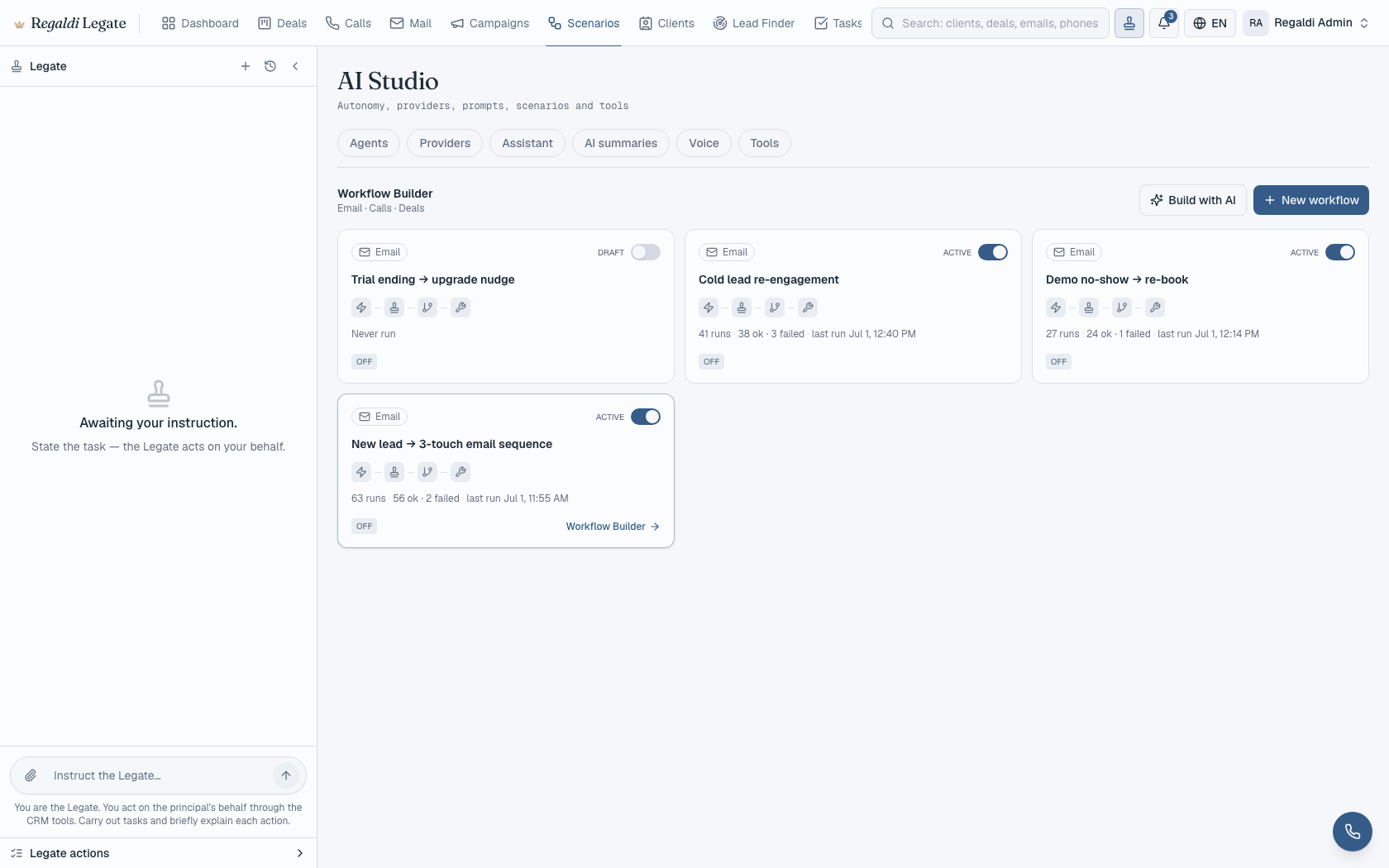Start a new Legate chat with plus icon

pyautogui.click(x=246, y=66)
